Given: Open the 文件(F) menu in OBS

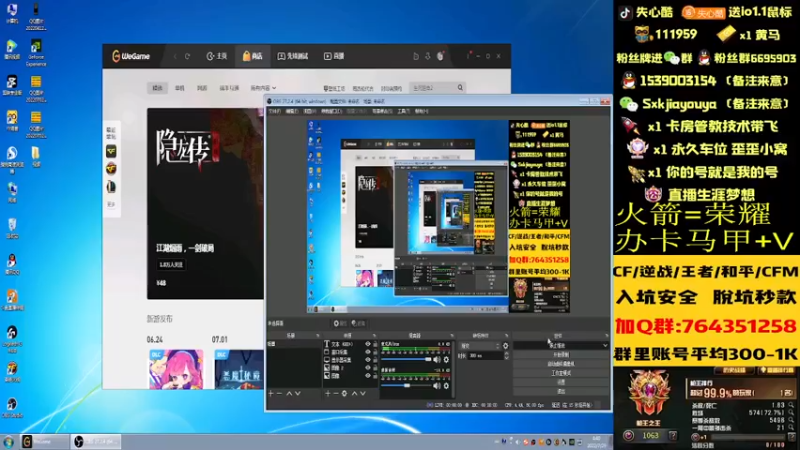Looking at the screenshot, I should click(274, 111).
